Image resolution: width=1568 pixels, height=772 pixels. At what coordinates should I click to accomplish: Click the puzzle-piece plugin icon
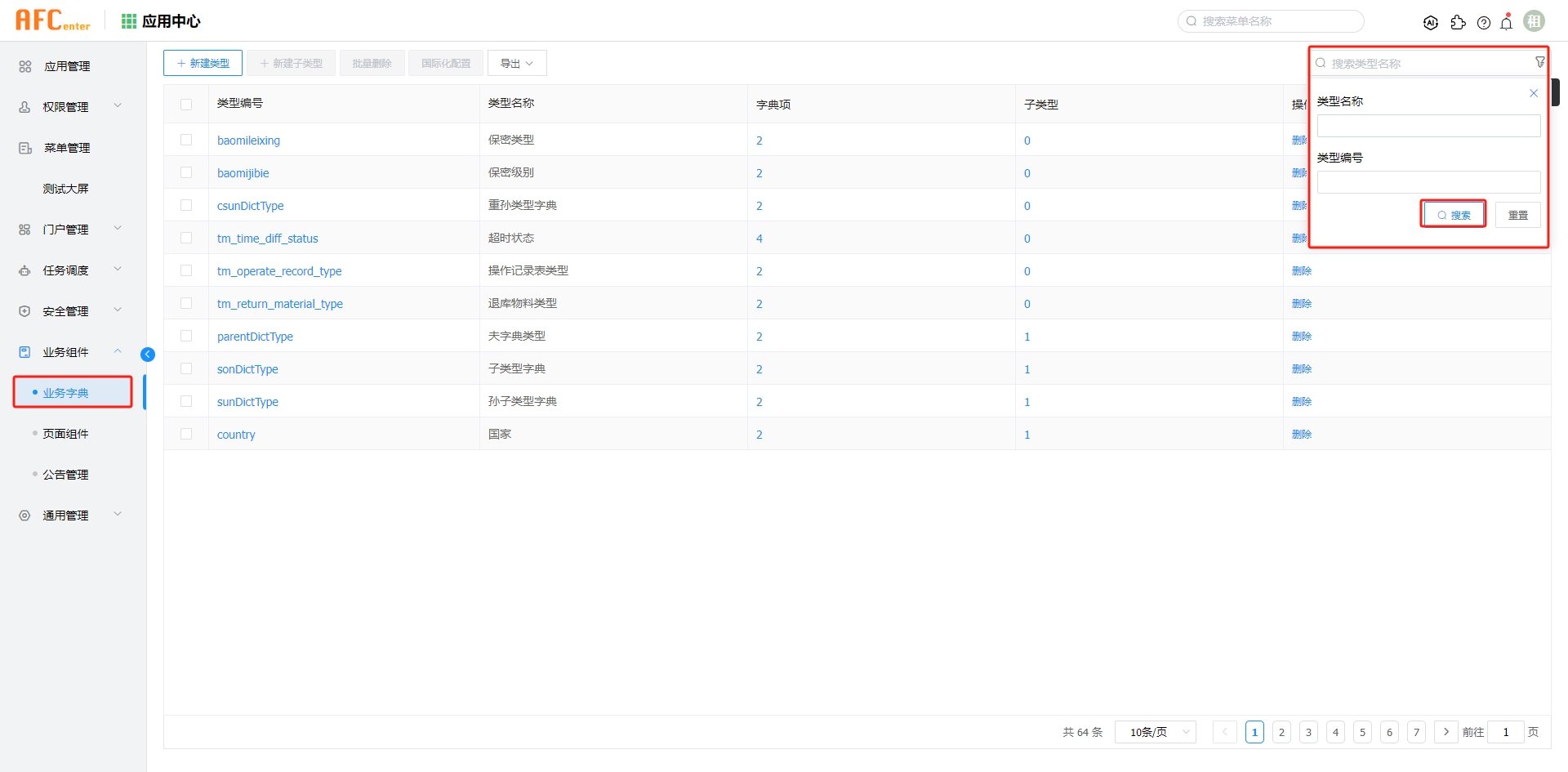1458,23
